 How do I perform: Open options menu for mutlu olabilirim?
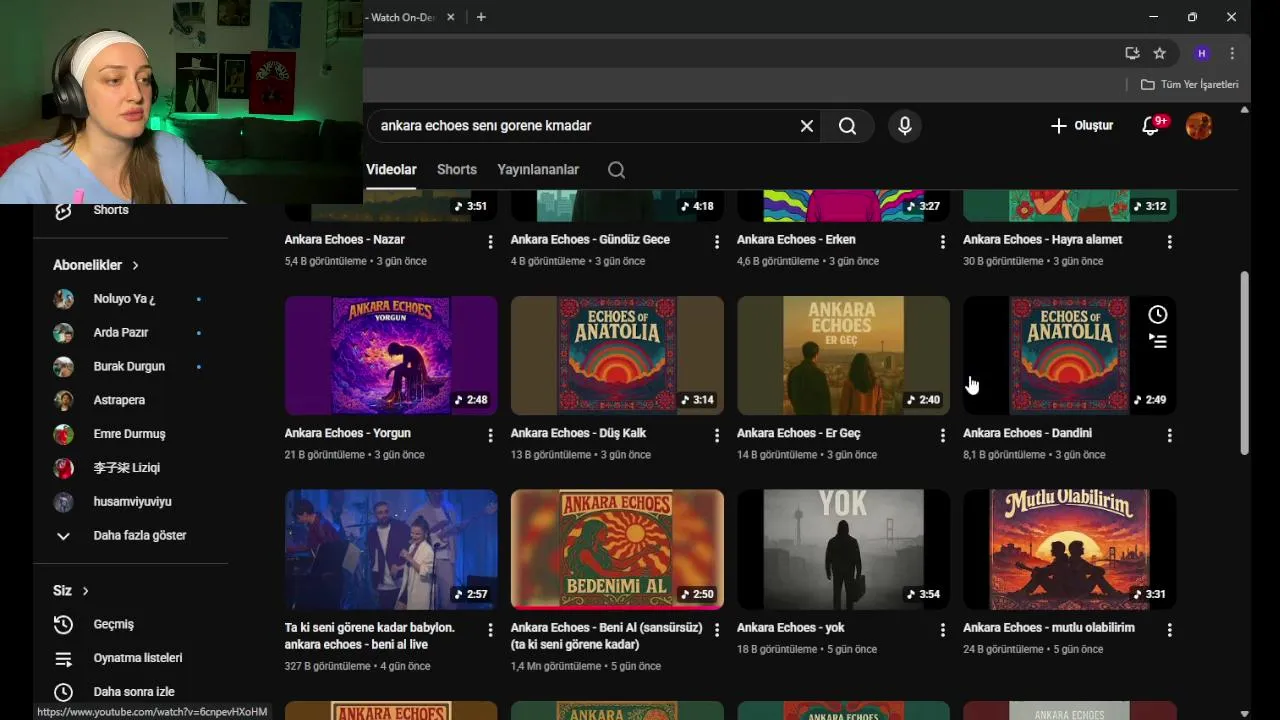coord(1169,630)
